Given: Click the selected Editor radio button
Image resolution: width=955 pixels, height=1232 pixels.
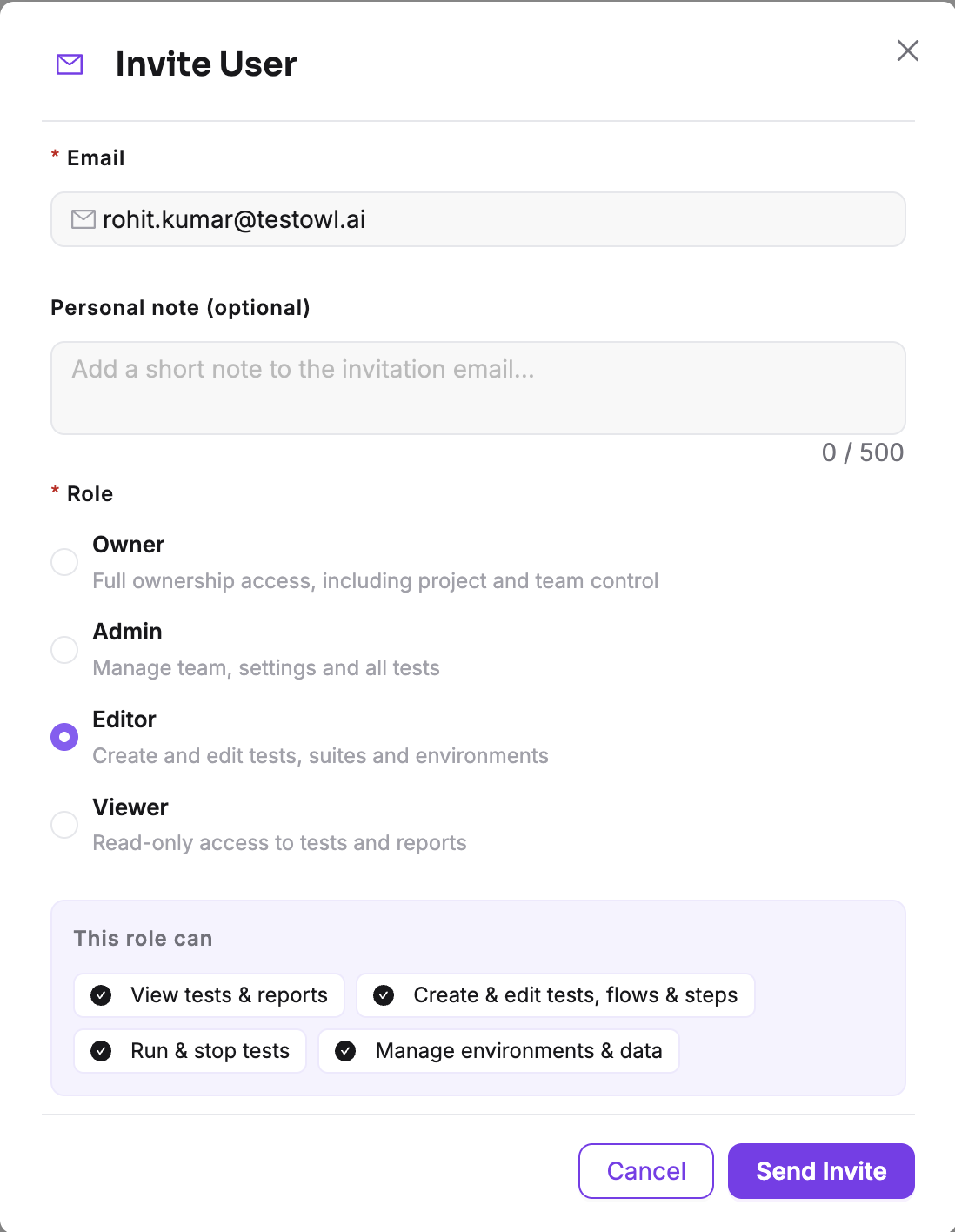Looking at the screenshot, I should pyautogui.click(x=64, y=737).
